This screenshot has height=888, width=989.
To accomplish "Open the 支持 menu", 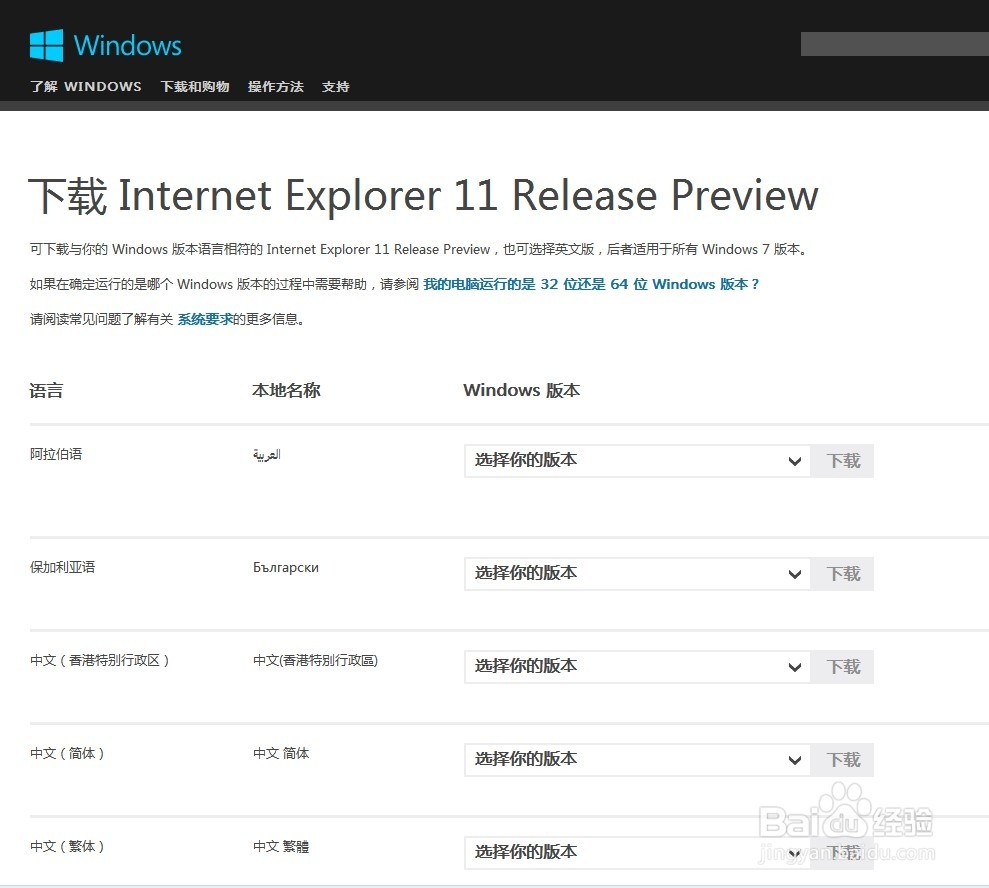I will pos(336,86).
